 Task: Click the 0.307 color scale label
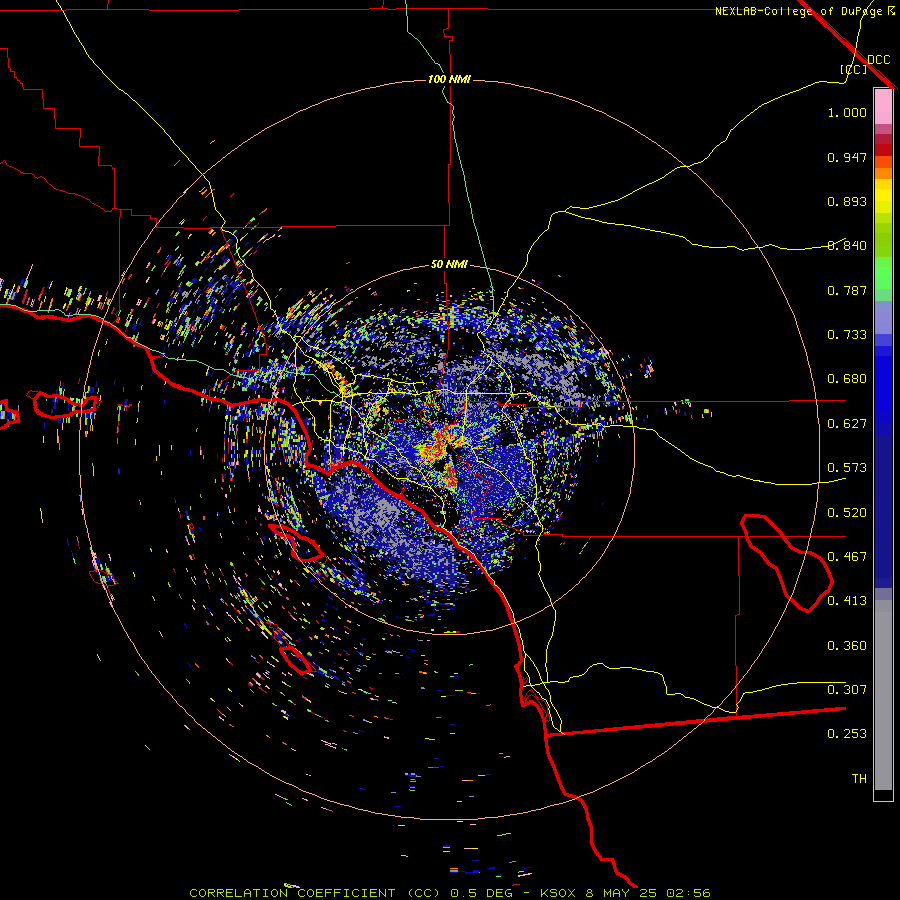coord(847,690)
